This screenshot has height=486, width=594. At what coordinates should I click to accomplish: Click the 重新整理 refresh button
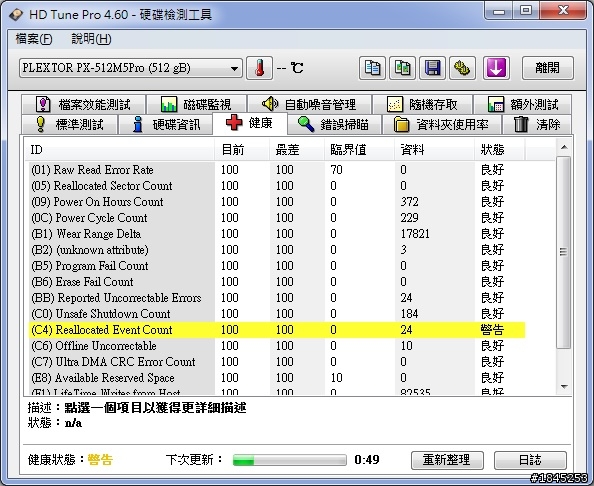447,460
